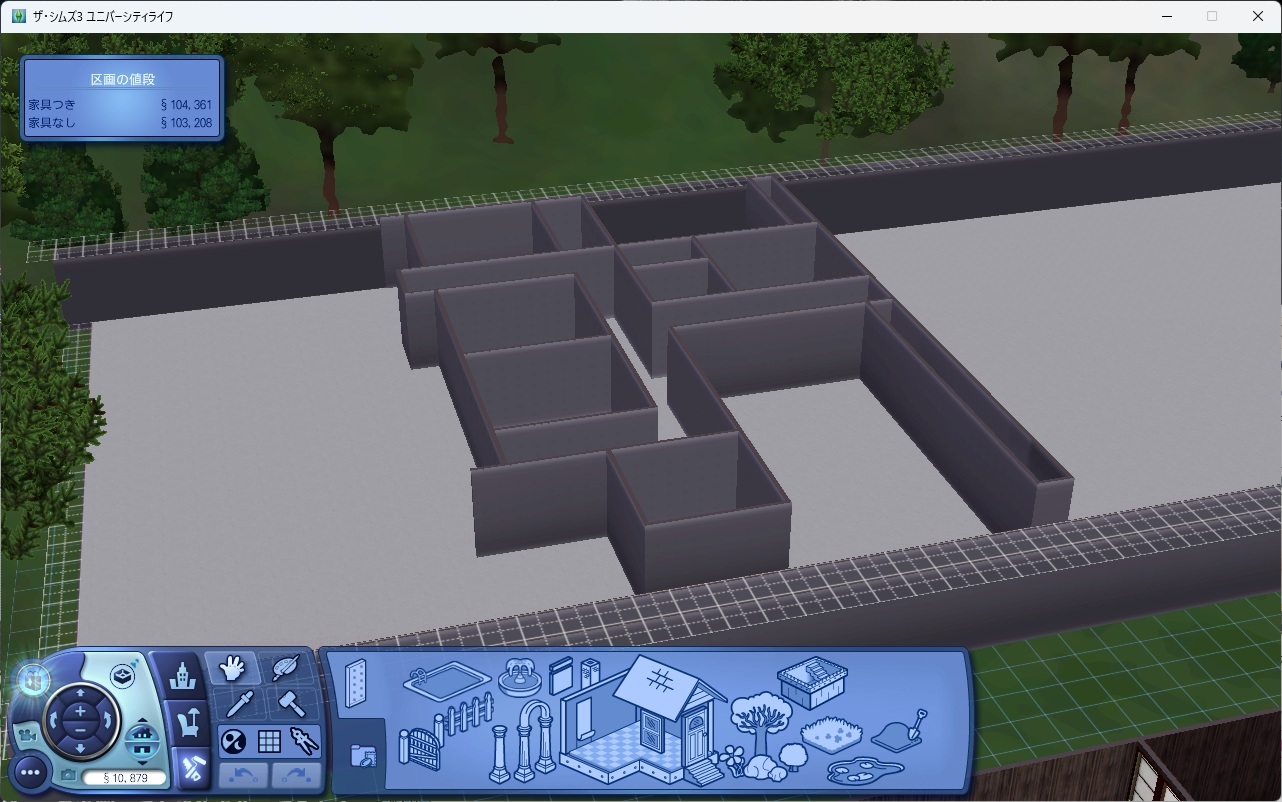Minimize the Sims 3 game window
The width and height of the screenshot is (1282, 802).
tap(1166, 16)
